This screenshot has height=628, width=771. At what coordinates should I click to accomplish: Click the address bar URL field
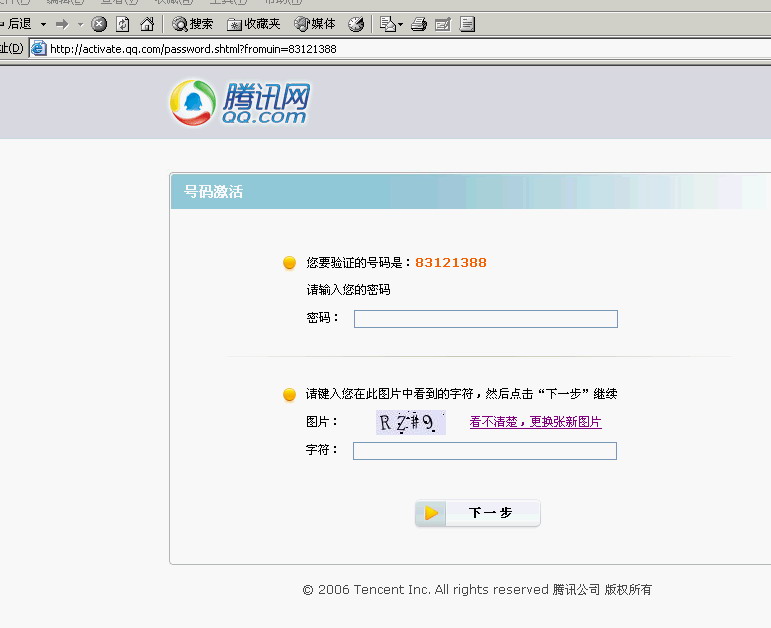[400, 48]
